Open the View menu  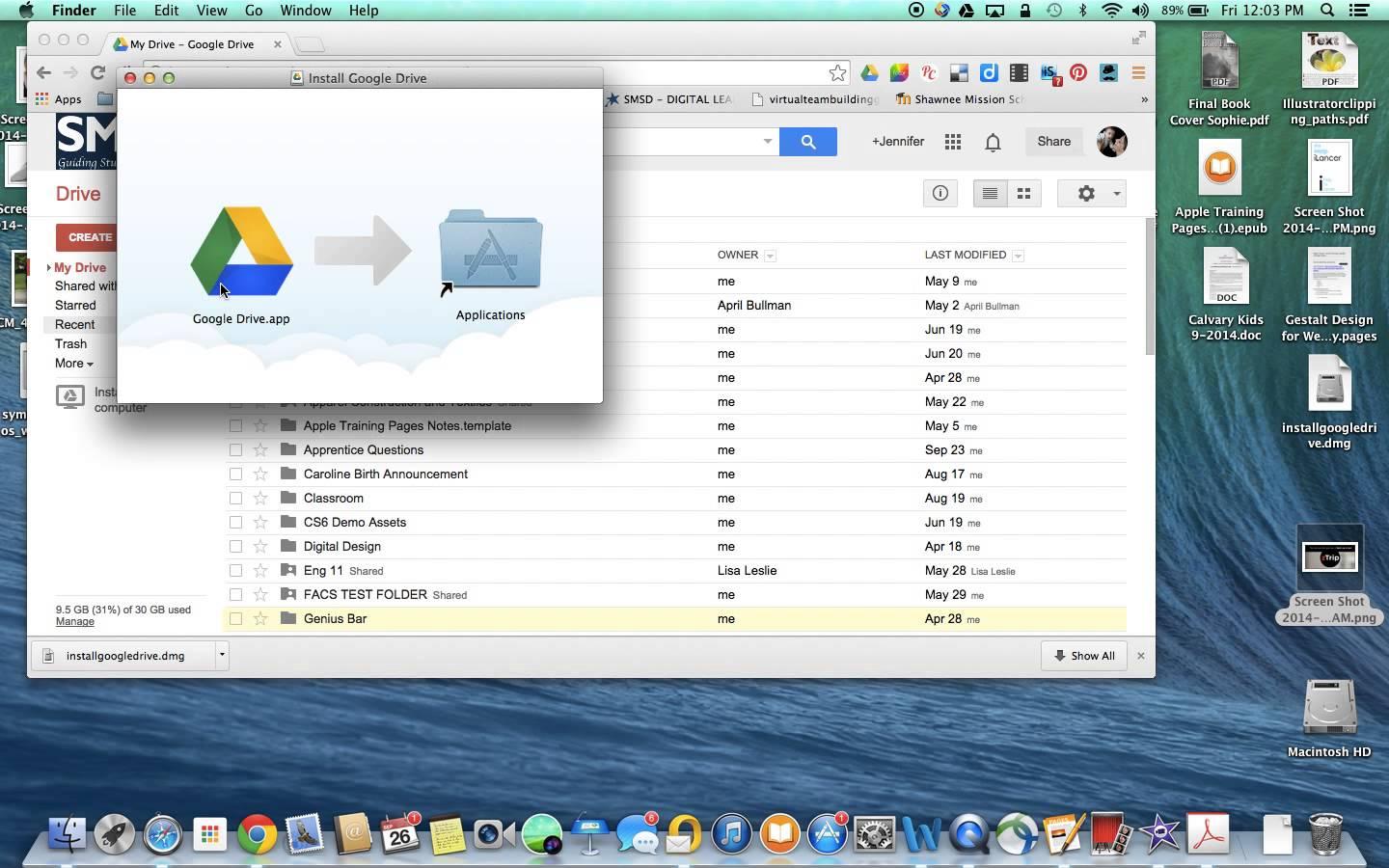tap(211, 11)
